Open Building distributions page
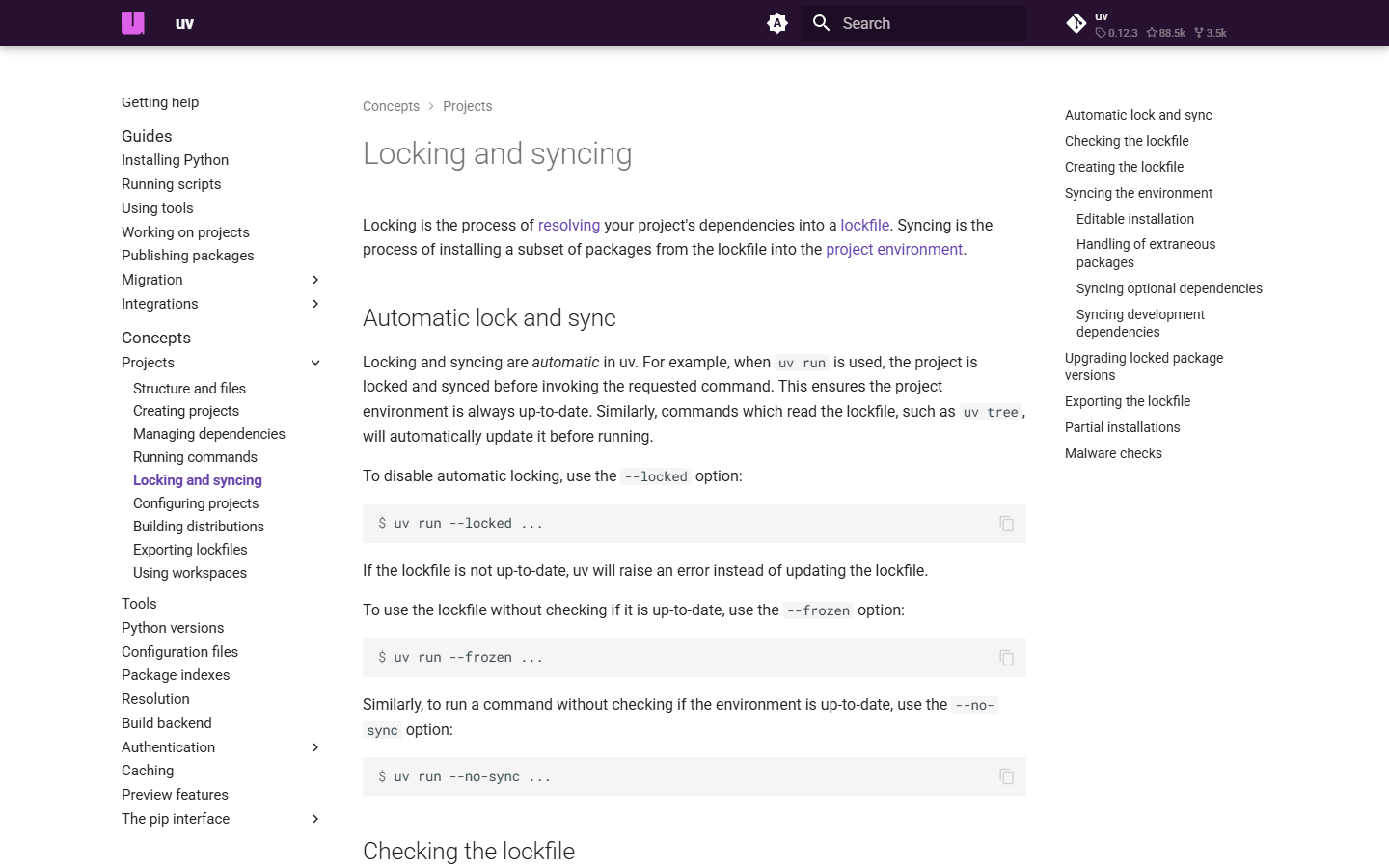Screen dimensions: 1389x868 (x=199, y=527)
